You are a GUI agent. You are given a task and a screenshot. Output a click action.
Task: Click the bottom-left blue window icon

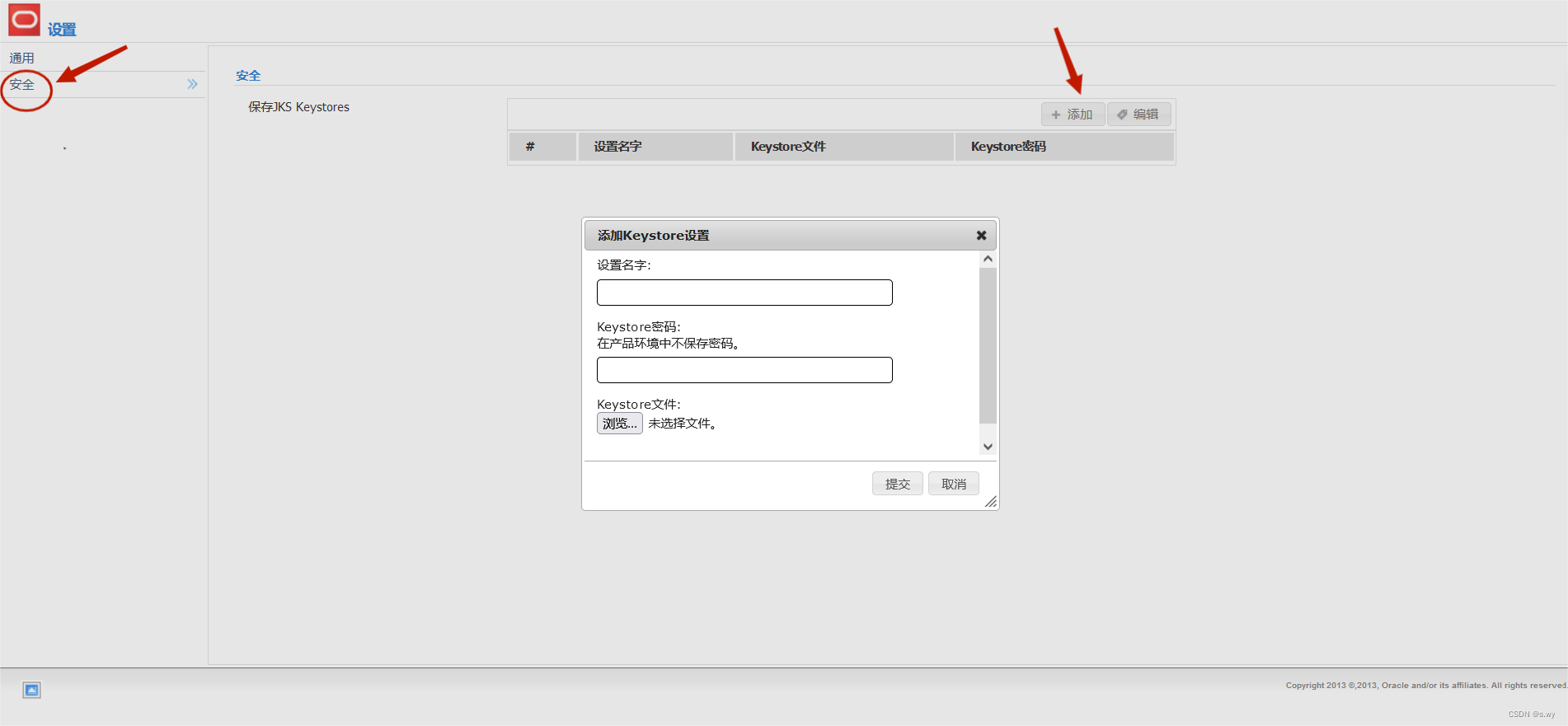(31, 690)
